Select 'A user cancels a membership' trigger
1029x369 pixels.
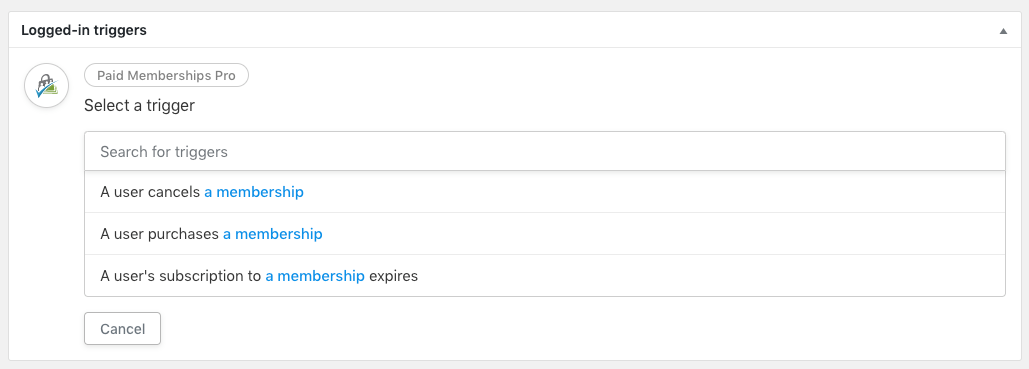click(545, 192)
